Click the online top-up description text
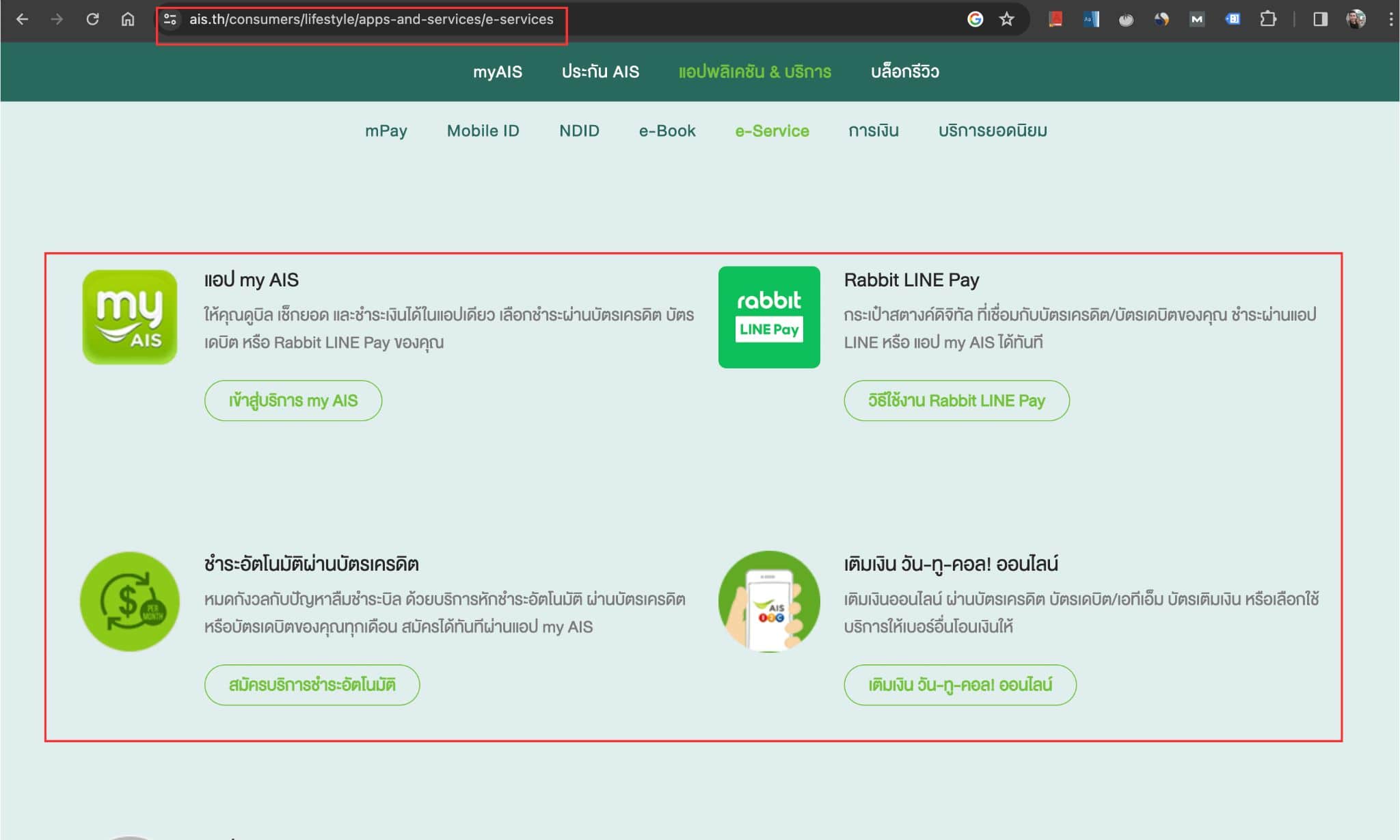 pyautogui.click(x=1081, y=613)
